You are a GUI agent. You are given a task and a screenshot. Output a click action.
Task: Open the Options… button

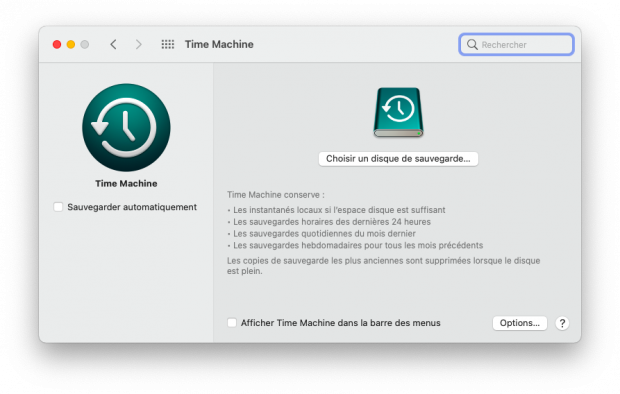[x=520, y=323]
